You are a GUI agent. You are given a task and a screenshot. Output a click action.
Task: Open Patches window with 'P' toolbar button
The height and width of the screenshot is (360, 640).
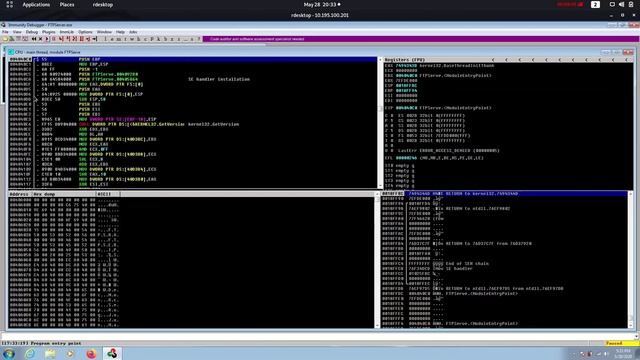pyautogui.click(x=152, y=39)
